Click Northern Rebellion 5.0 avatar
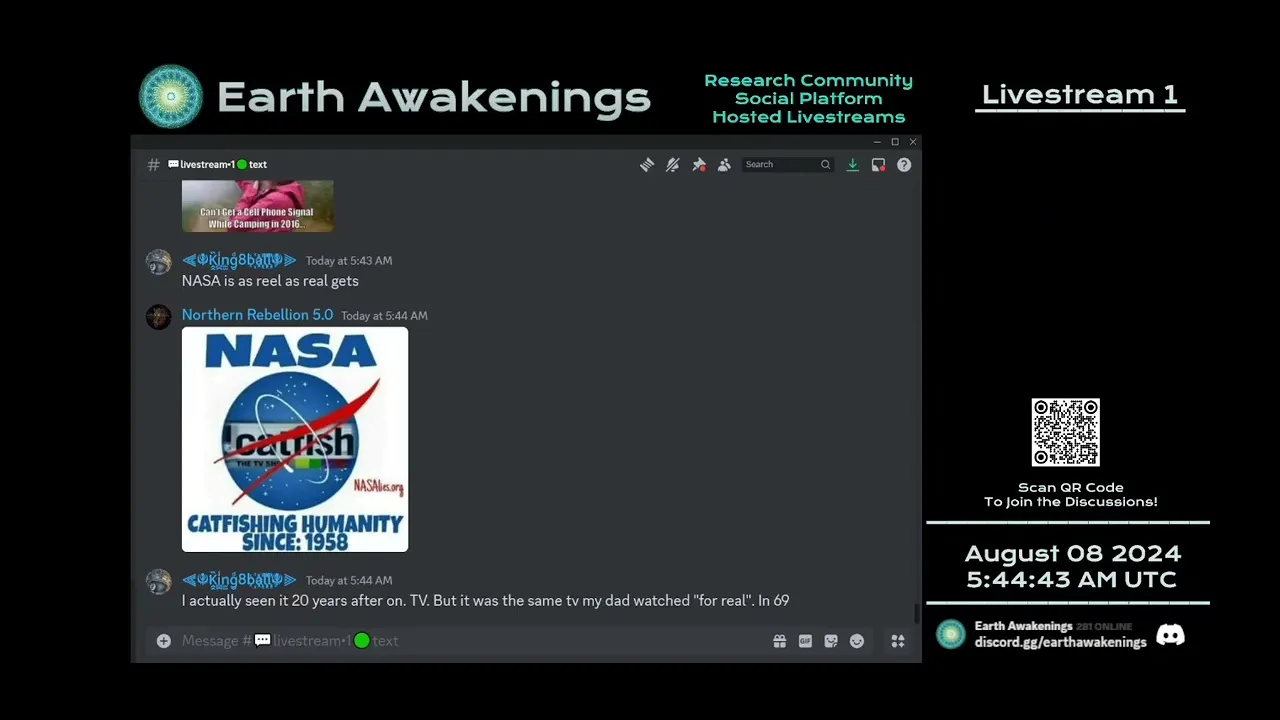Screen dimensions: 1280x720 point(159,317)
